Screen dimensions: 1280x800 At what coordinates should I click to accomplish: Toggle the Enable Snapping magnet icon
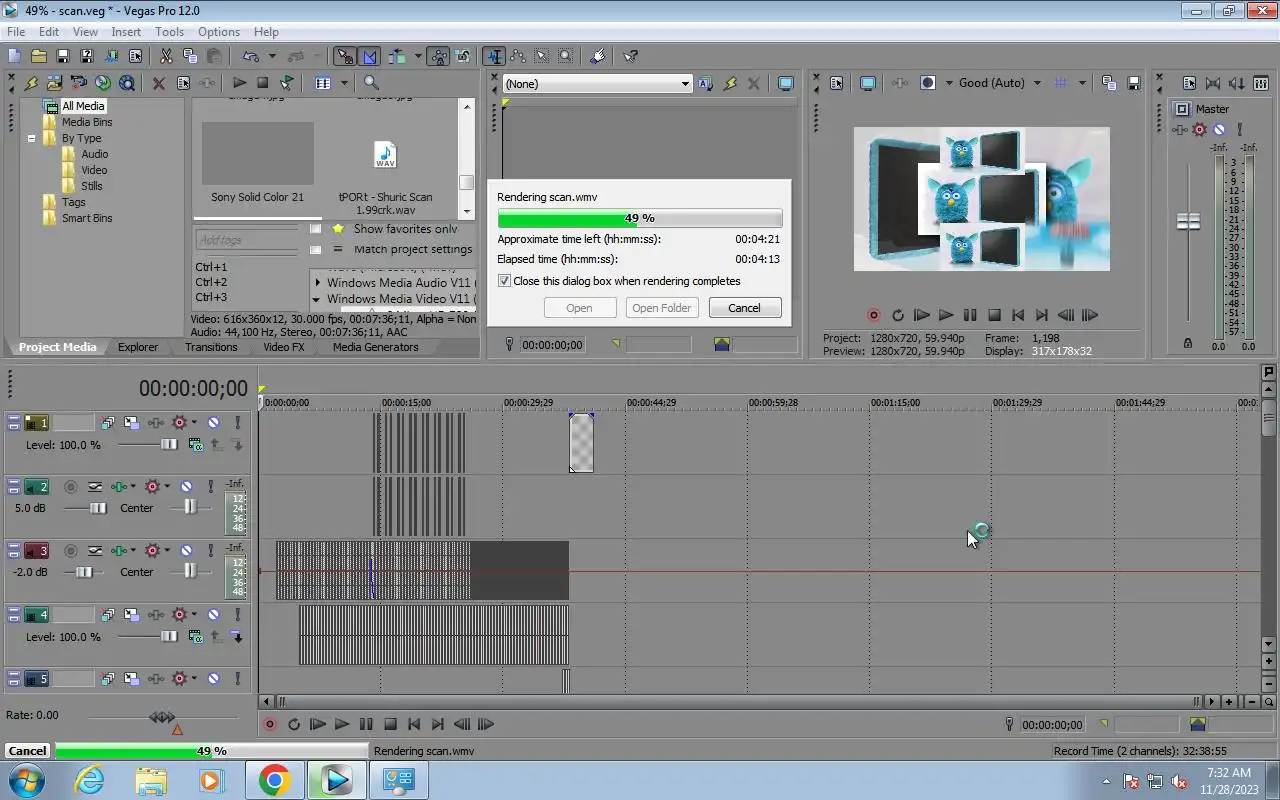point(345,56)
